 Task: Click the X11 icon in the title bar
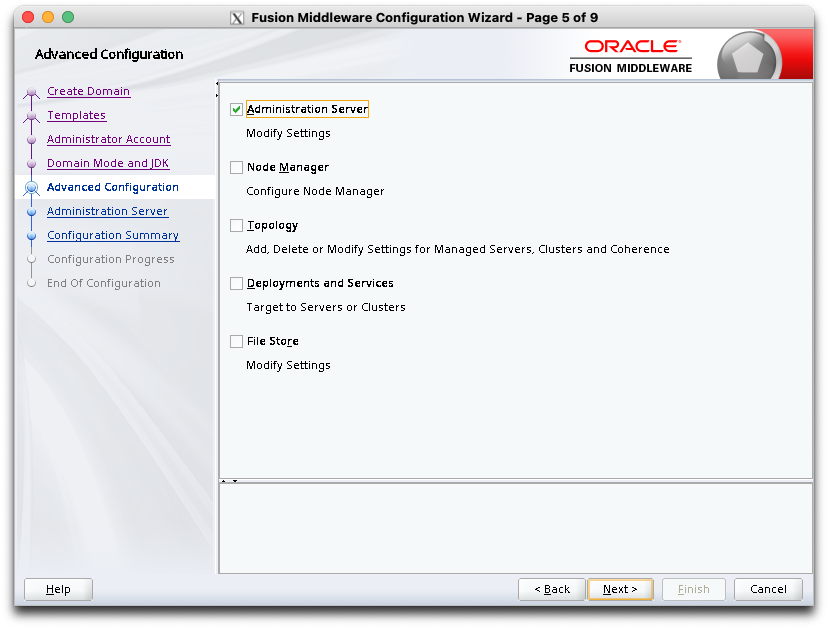237,18
